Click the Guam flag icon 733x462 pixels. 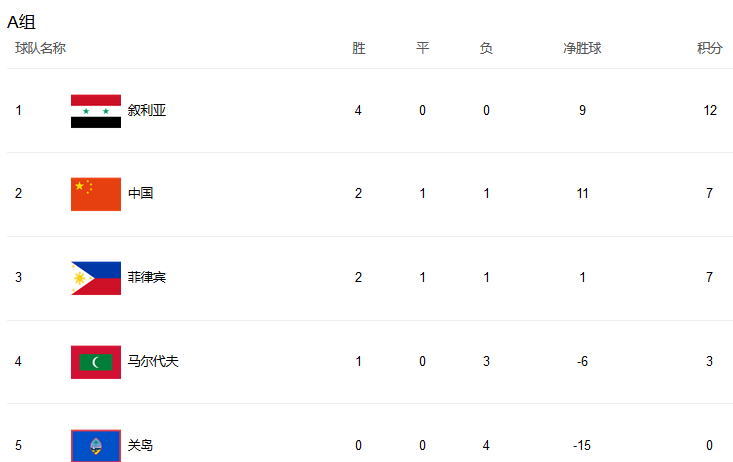(96, 445)
